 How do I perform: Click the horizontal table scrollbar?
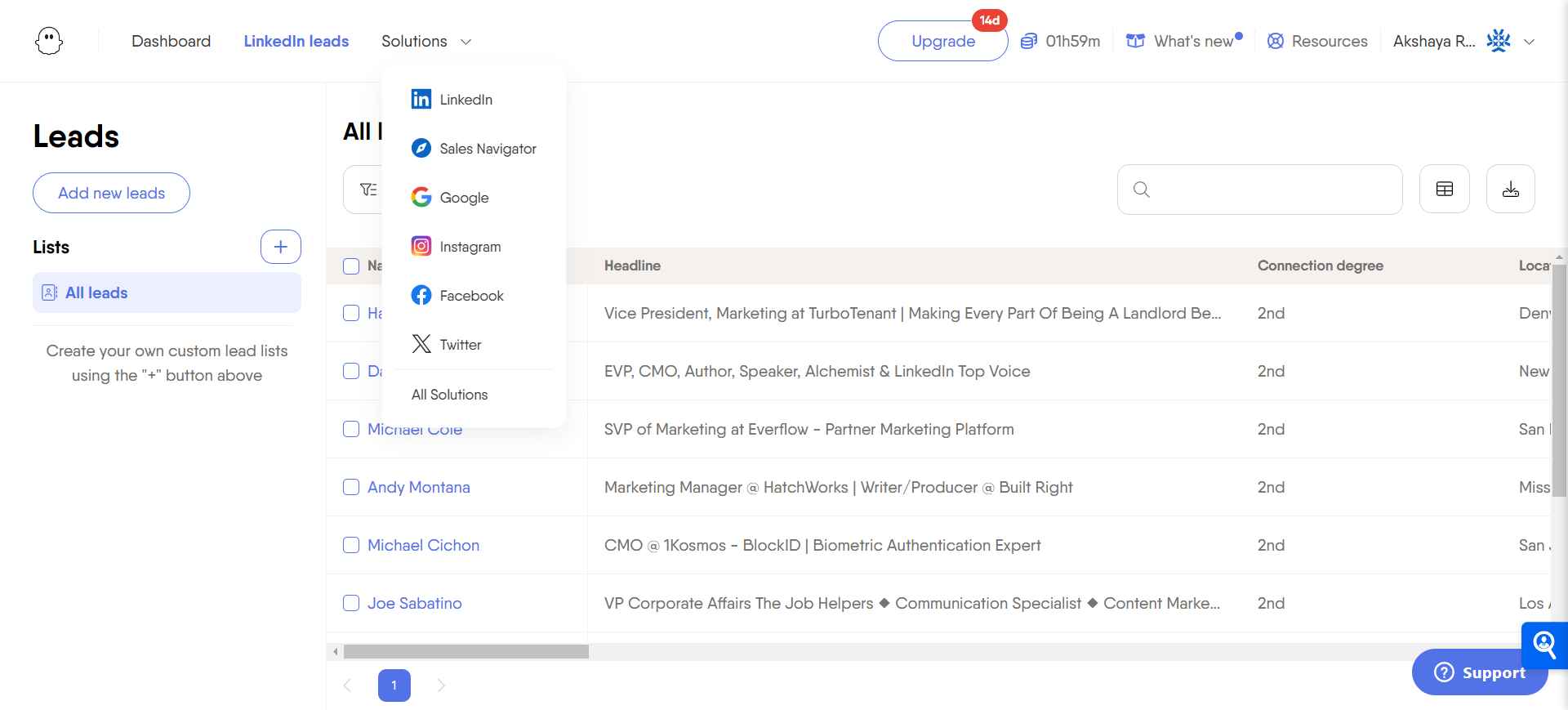pos(466,651)
